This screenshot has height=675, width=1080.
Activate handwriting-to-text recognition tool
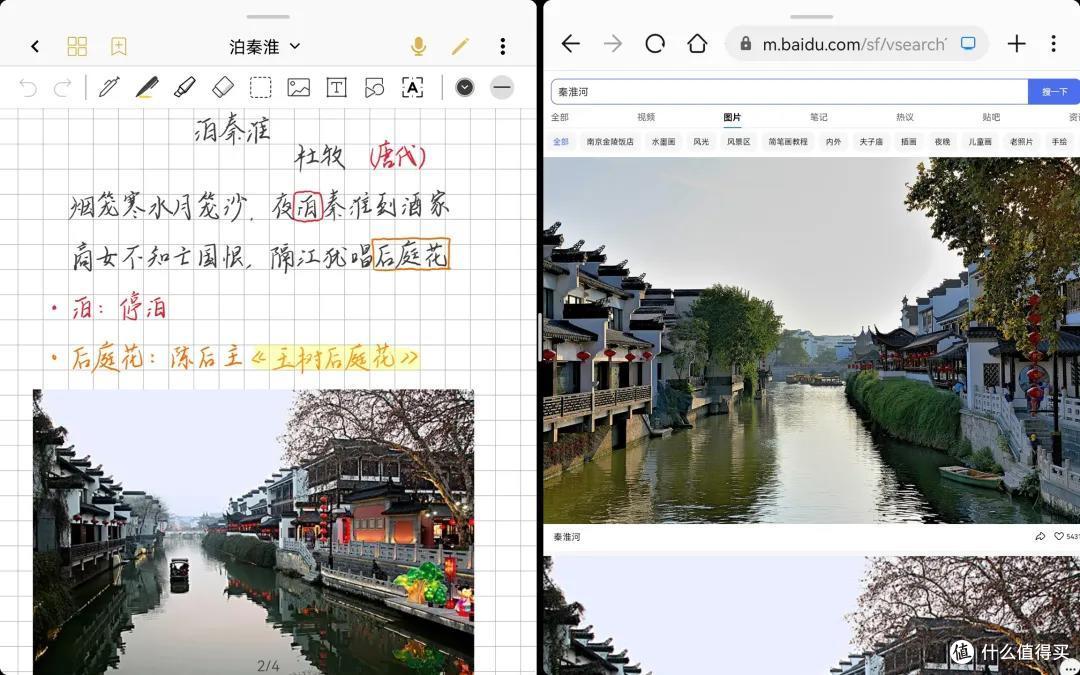412,87
